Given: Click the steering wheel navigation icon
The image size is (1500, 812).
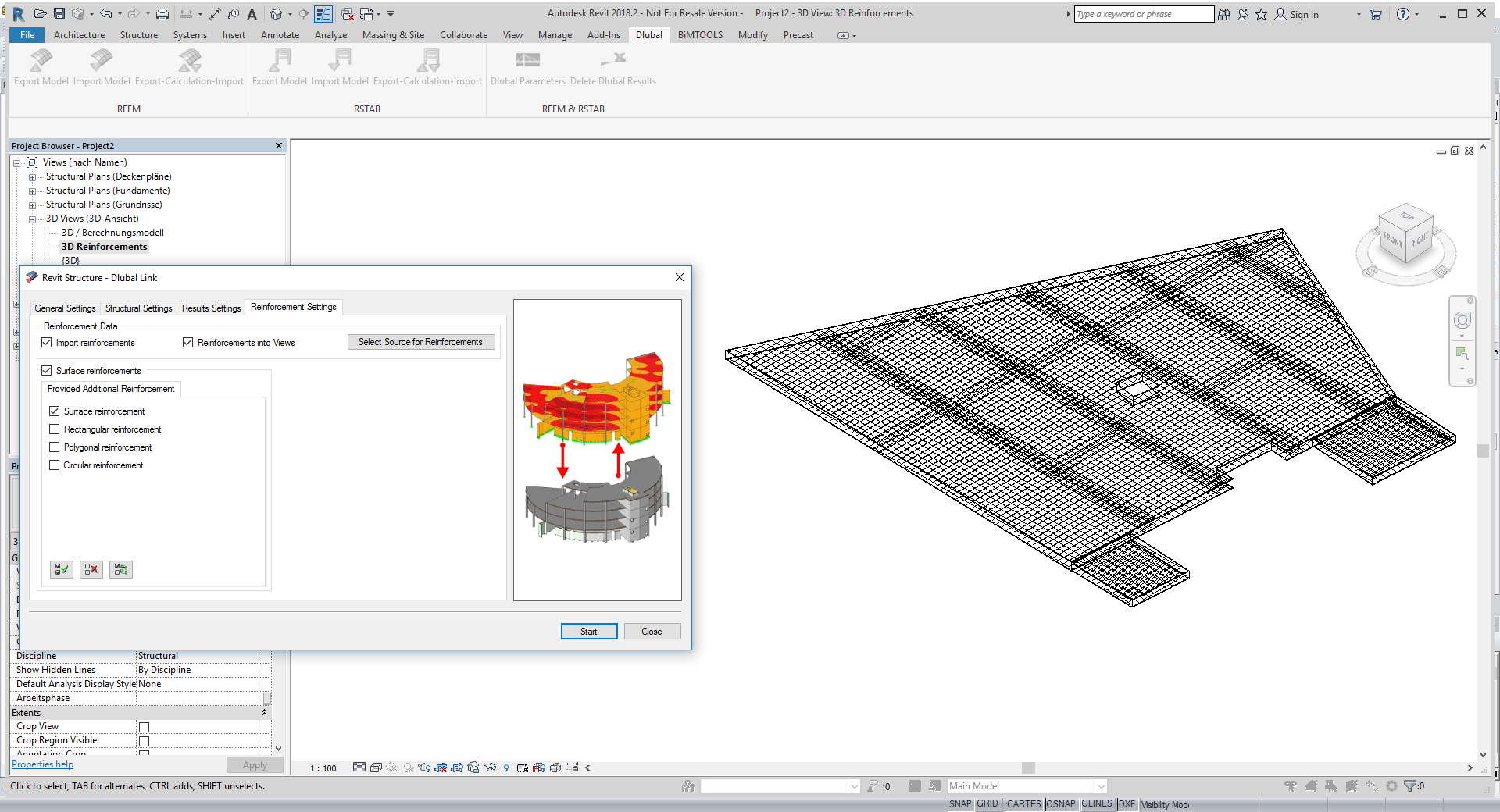Looking at the screenshot, I should click(x=1462, y=320).
